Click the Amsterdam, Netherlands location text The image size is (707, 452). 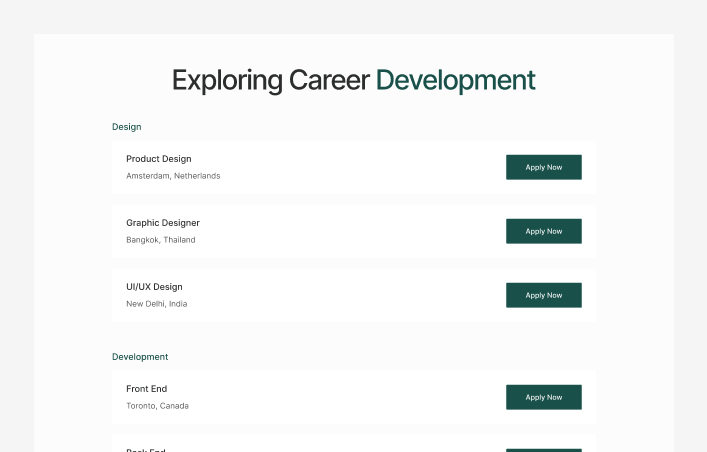click(172, 176)
